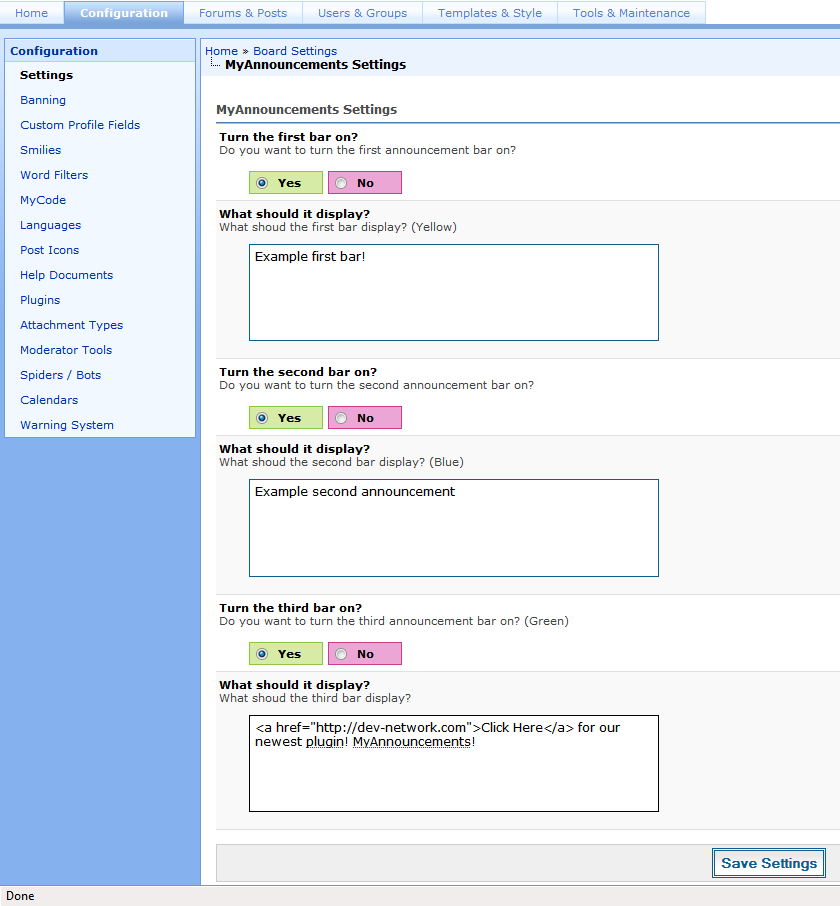Screen dimensions: 840x906
Task: Open Custom Profile Fields page
Action: pos(80,125)
